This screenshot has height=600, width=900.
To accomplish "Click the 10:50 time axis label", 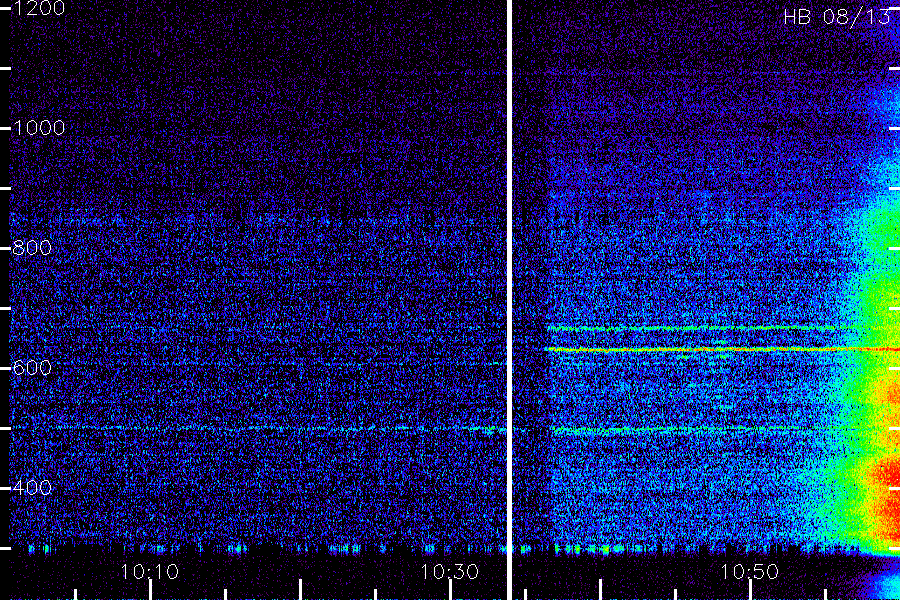I will click(750, 571).
